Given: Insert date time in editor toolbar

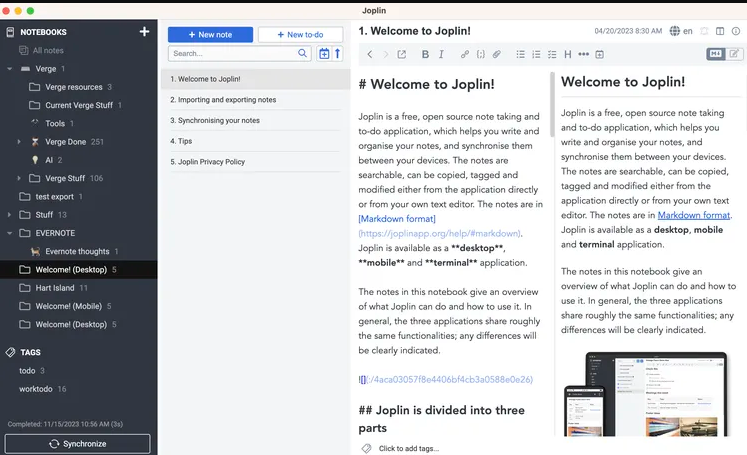Looking at the screenshot, I should (599, 54).
